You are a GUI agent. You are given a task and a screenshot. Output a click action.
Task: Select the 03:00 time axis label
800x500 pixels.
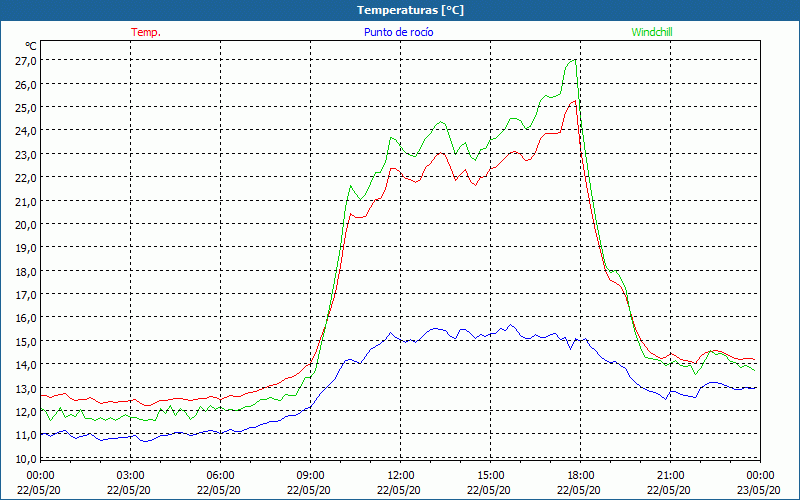point(130,475)
